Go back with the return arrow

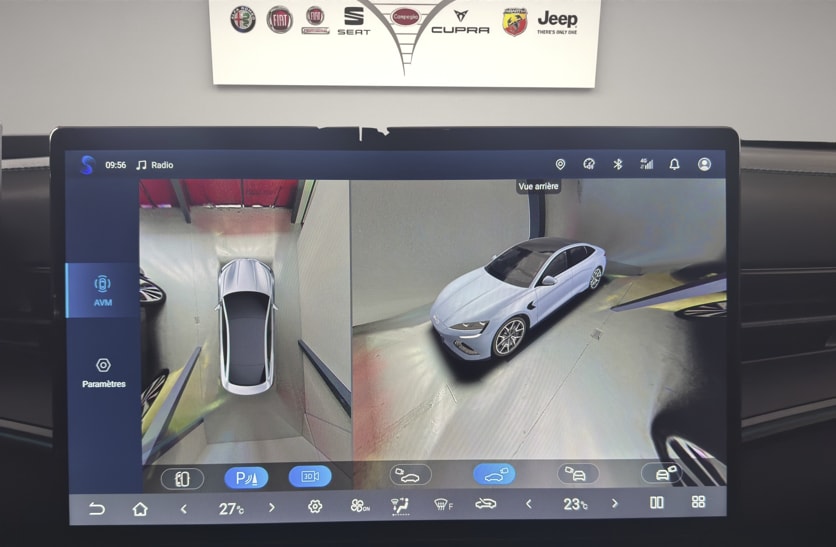coord(97,509)
